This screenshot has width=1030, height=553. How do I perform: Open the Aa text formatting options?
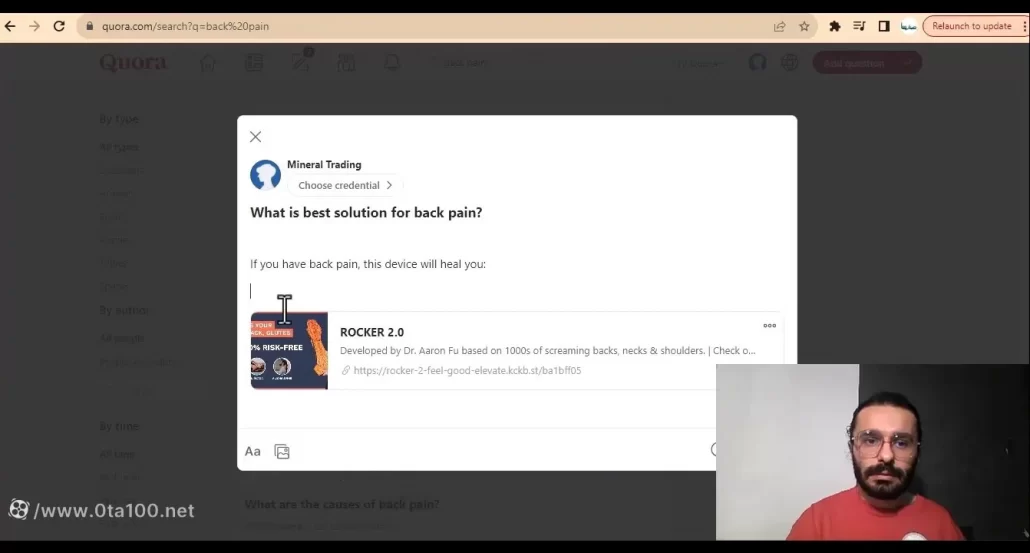click(x=253, y=452)
